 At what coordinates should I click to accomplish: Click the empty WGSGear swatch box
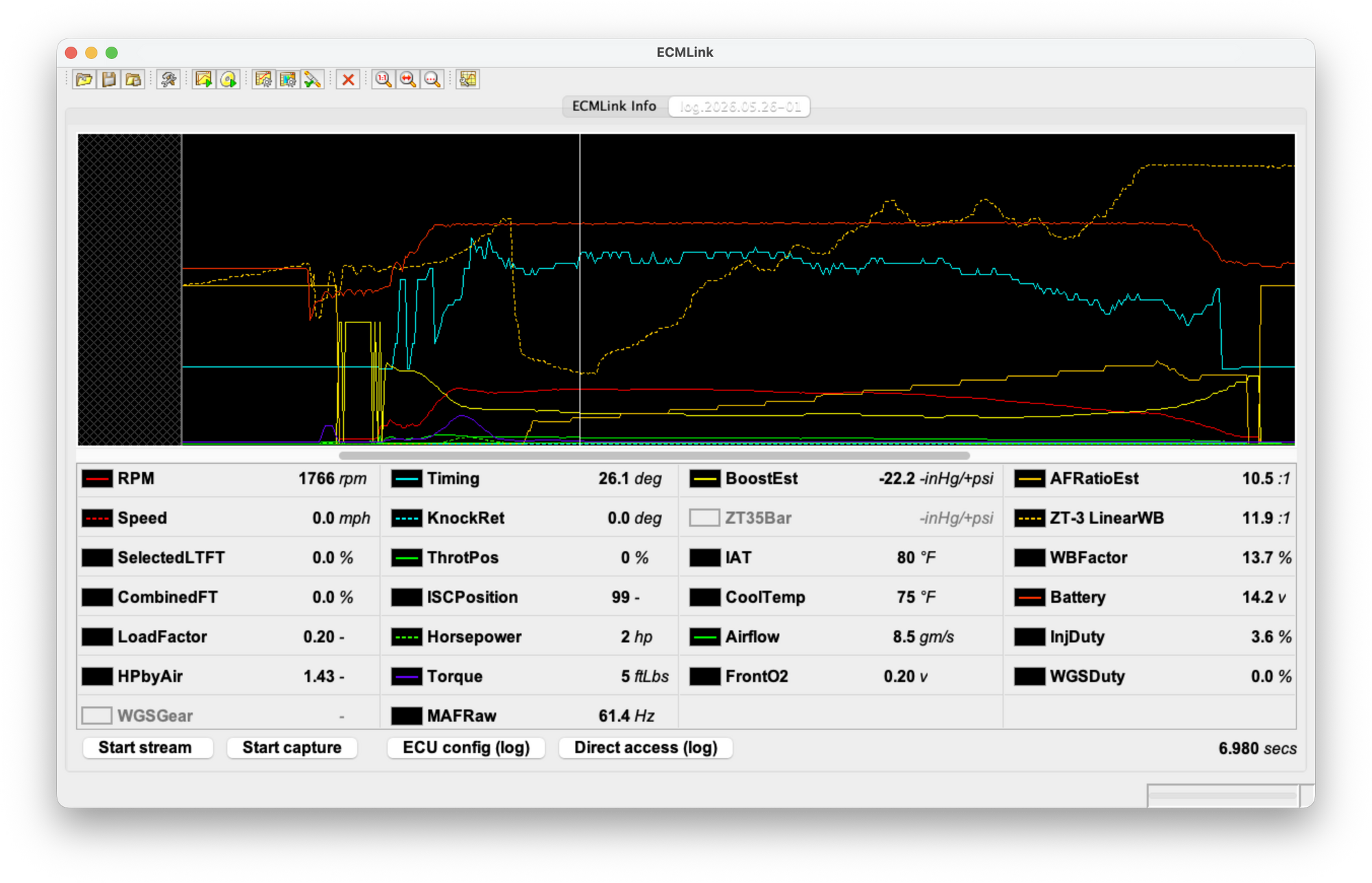tap(97, 716)
